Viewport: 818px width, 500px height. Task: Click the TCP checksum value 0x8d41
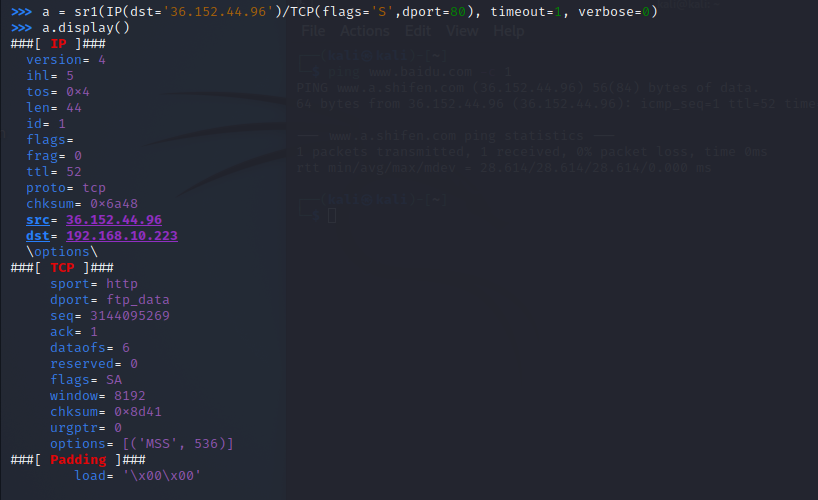[138, 412]
